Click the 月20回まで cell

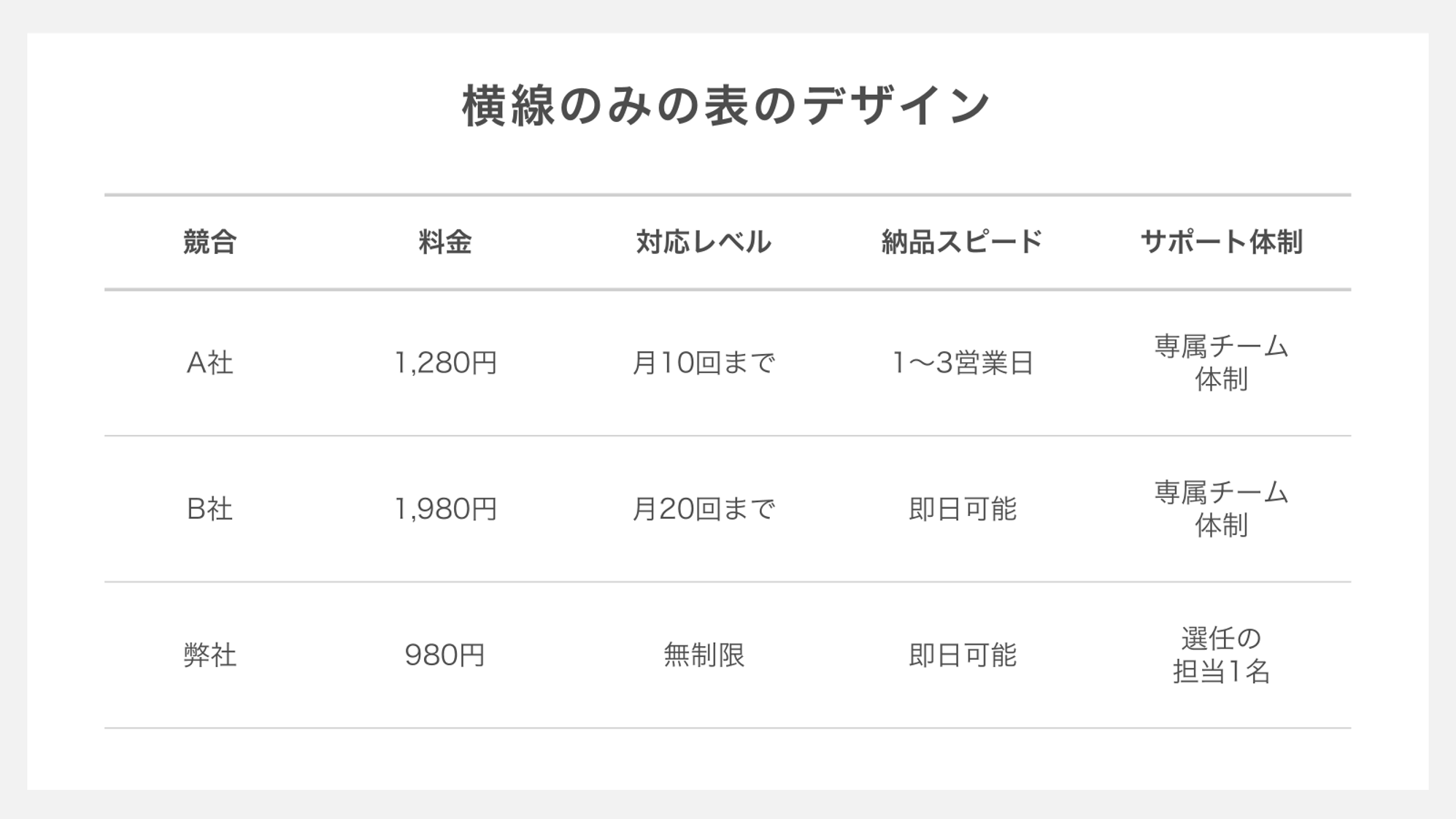click(703, 509)
